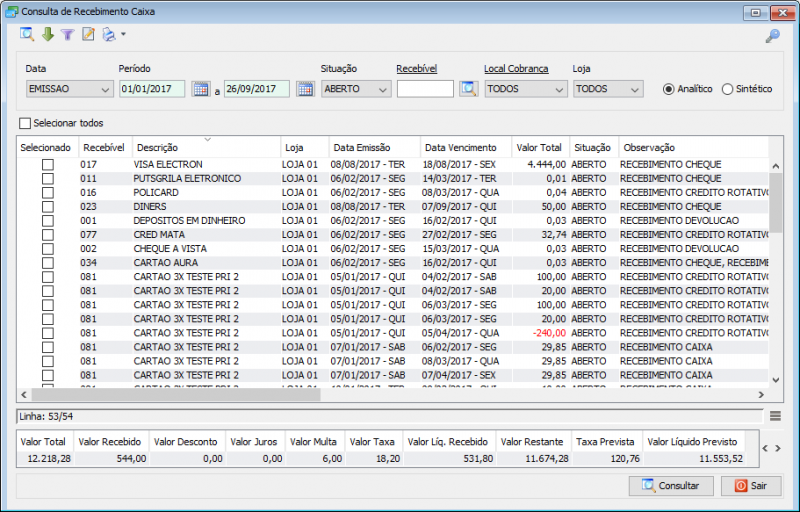
Task: Click the RECEBIMENTO CHEQUE, RECEBIME observation cell
Action: pyautogui.click(x=694, y=263)
